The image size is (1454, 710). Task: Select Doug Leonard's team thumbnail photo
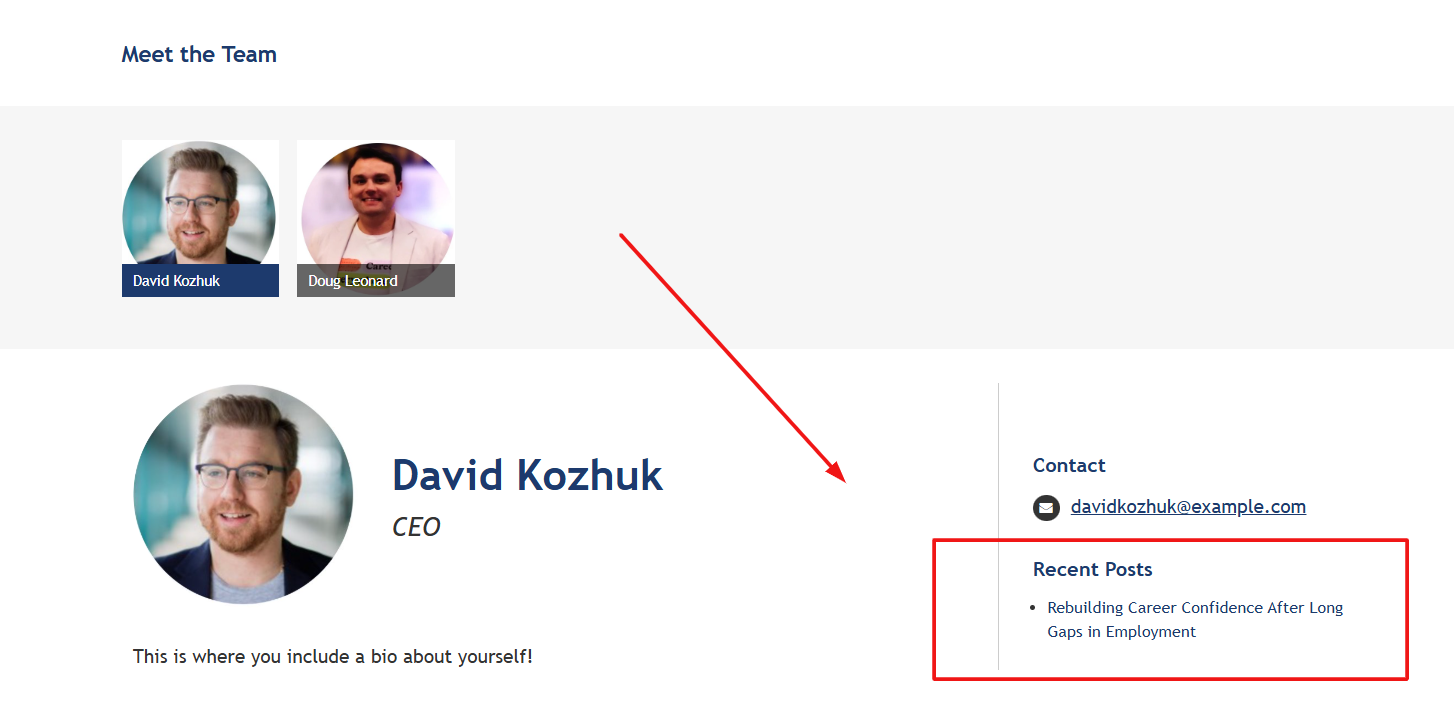377,203
